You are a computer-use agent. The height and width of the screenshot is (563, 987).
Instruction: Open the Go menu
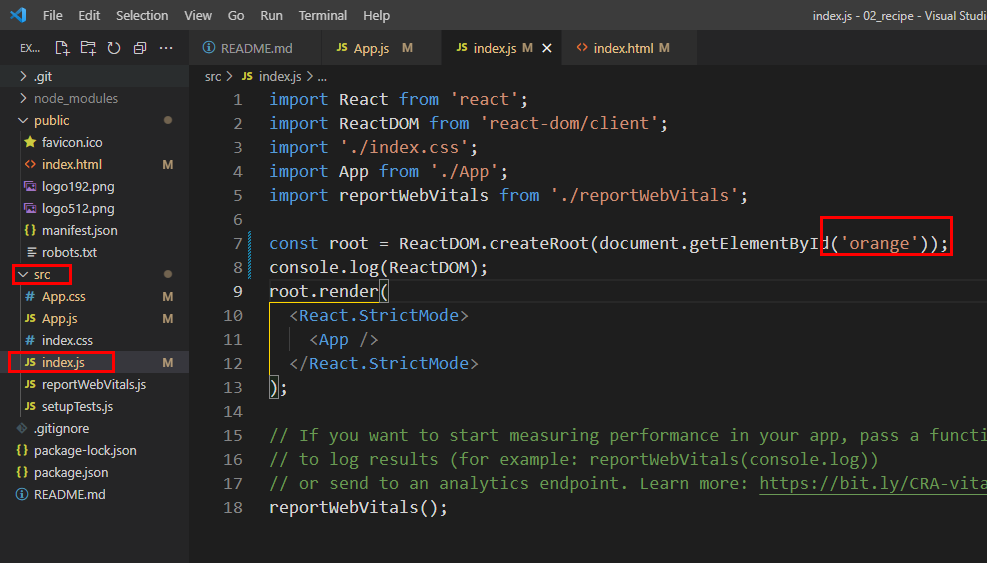click(x=235, y=15)
